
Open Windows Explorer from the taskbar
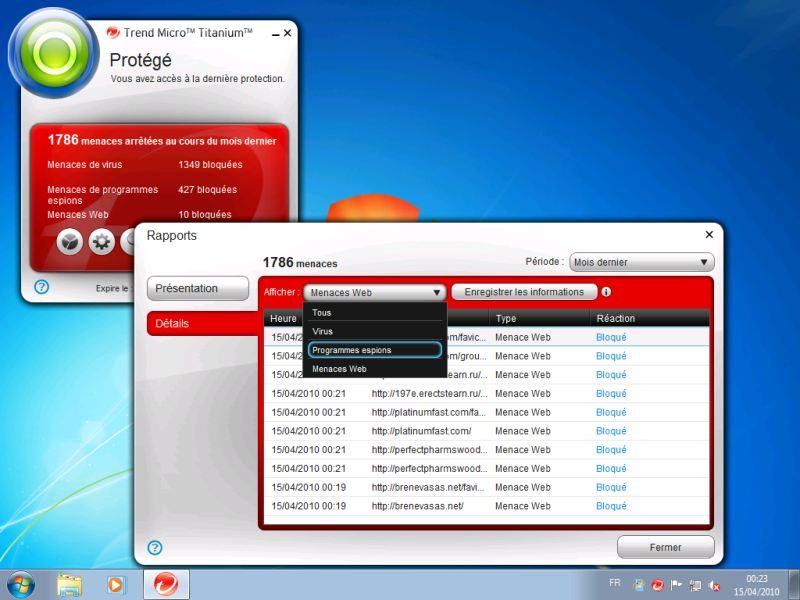click(71, 584)
